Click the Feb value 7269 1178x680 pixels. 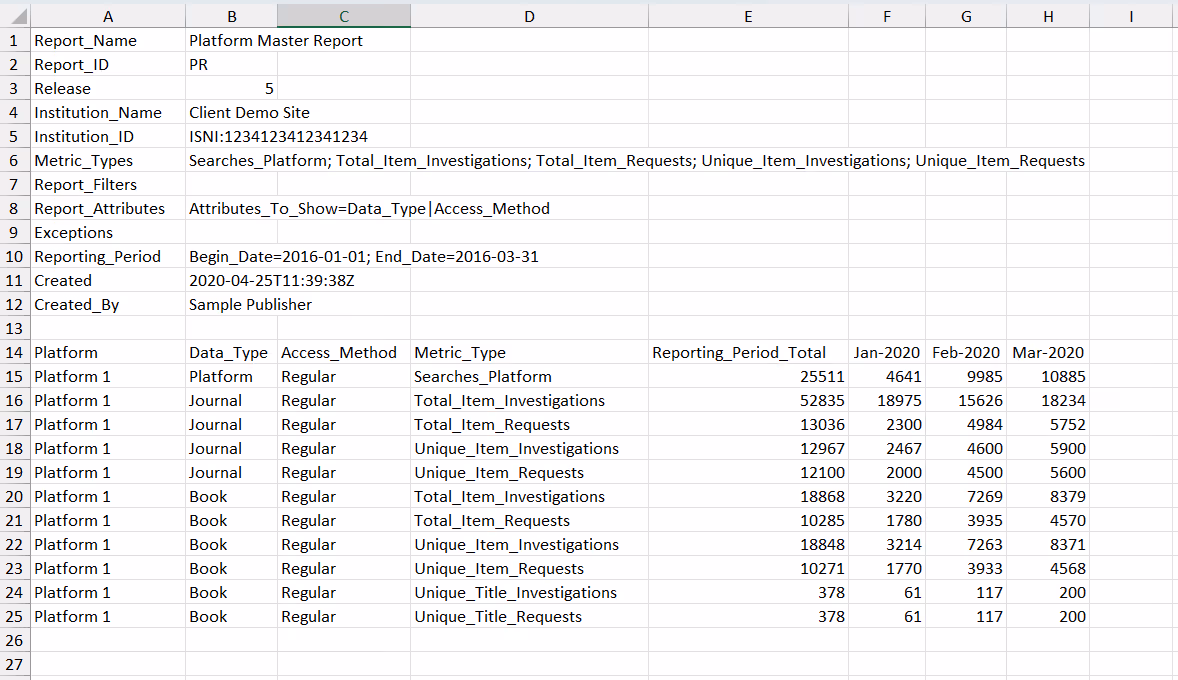tap(965, 497)
